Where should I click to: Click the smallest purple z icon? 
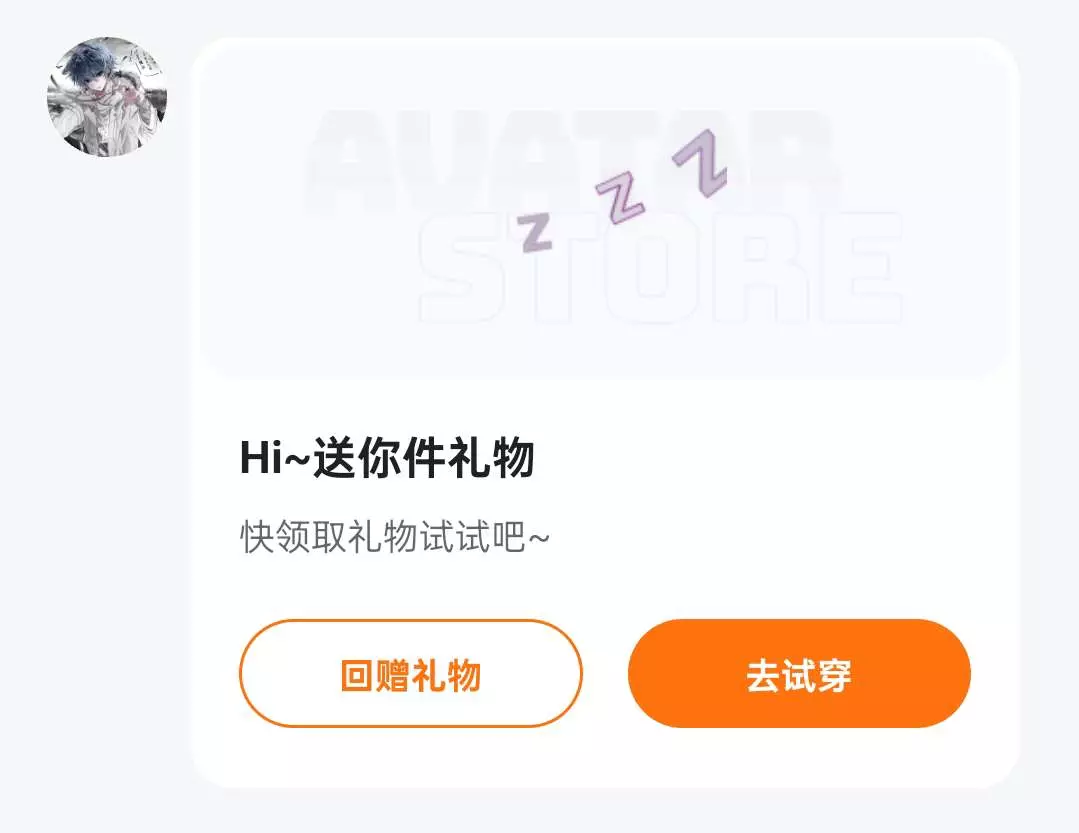click(535, 232)
